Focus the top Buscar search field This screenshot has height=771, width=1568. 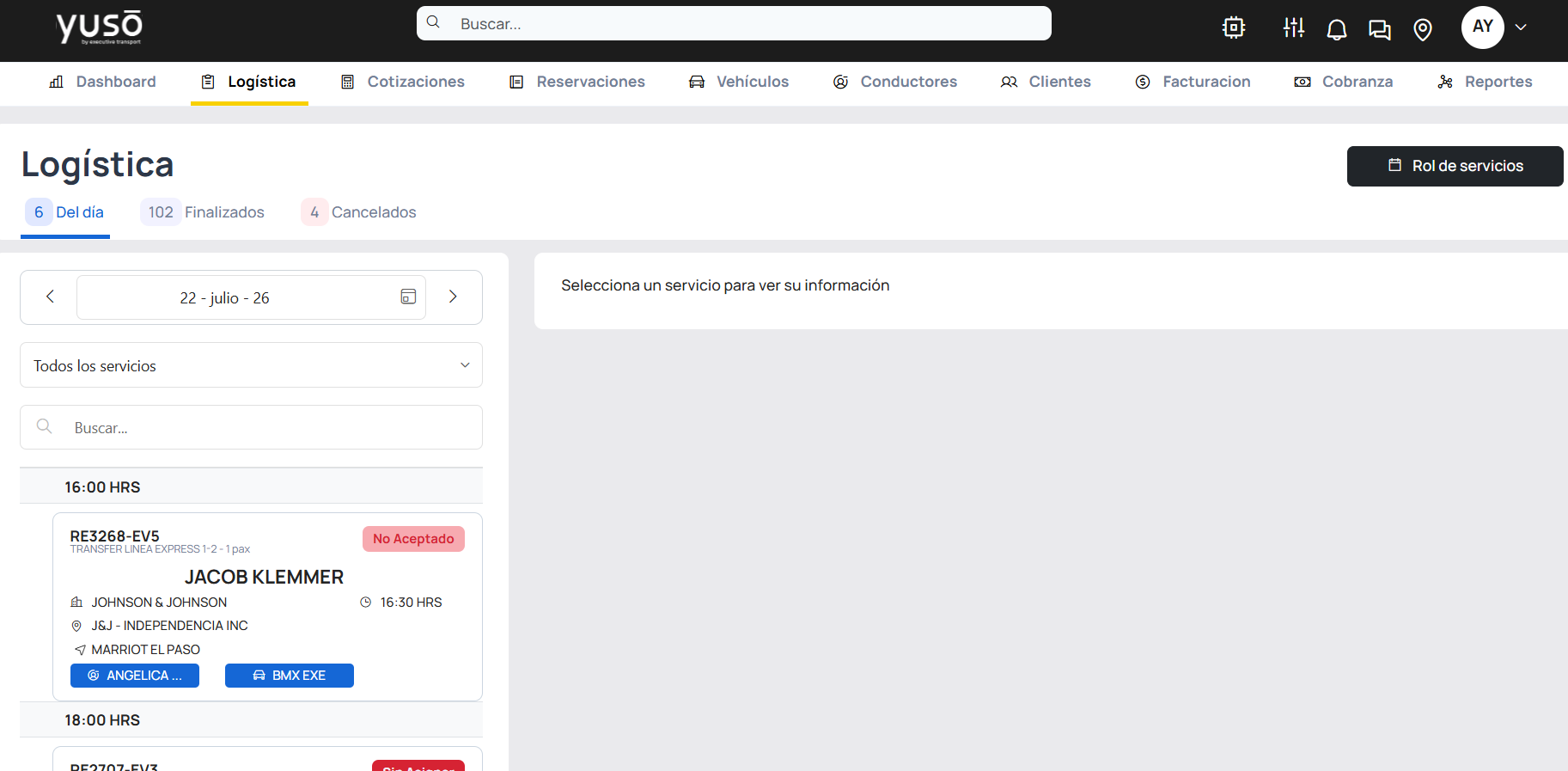pyautogui.click(x=734, y=23)
